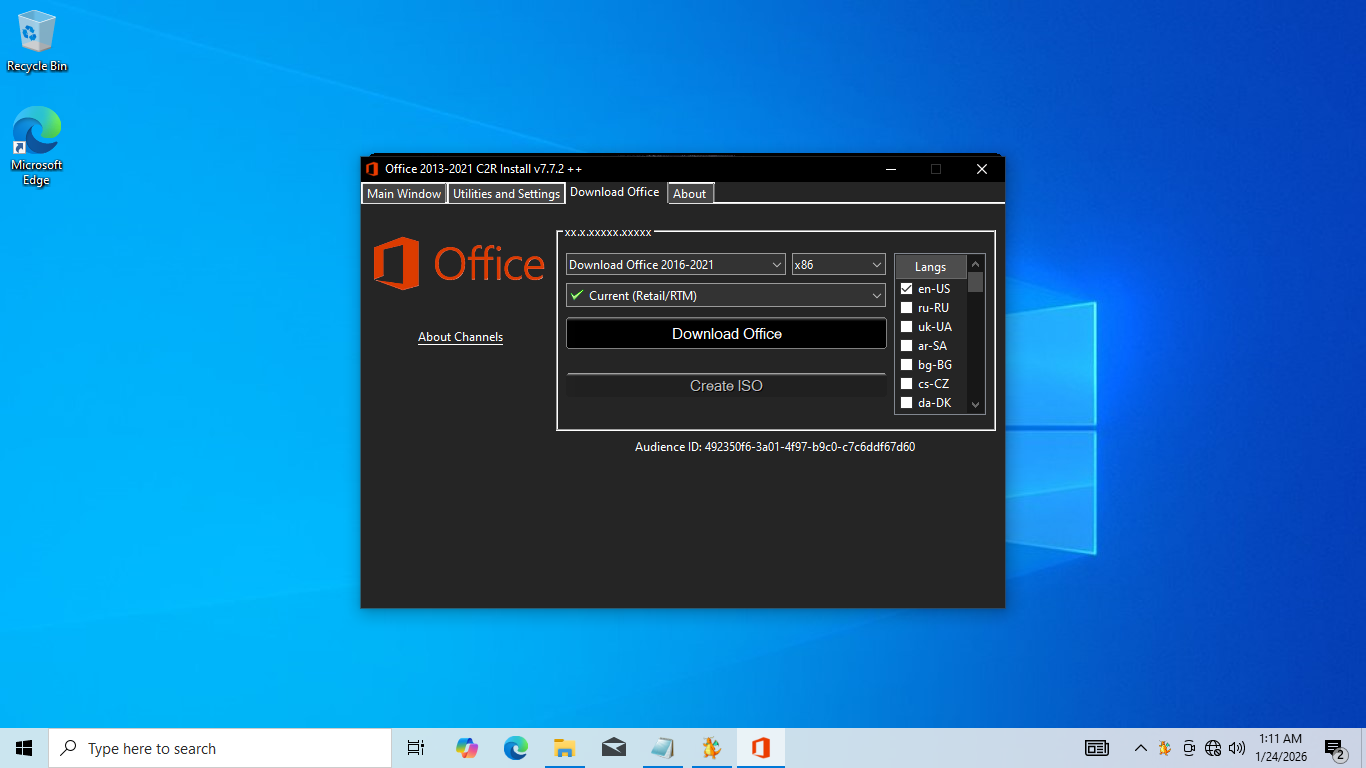This screenshot has height=768, width=1366.
Task: Click the Task View icon
Action: tap(416, 748)
